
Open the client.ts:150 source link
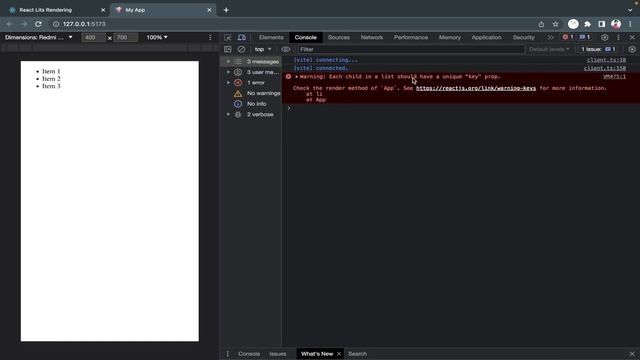tap(604, 68)
